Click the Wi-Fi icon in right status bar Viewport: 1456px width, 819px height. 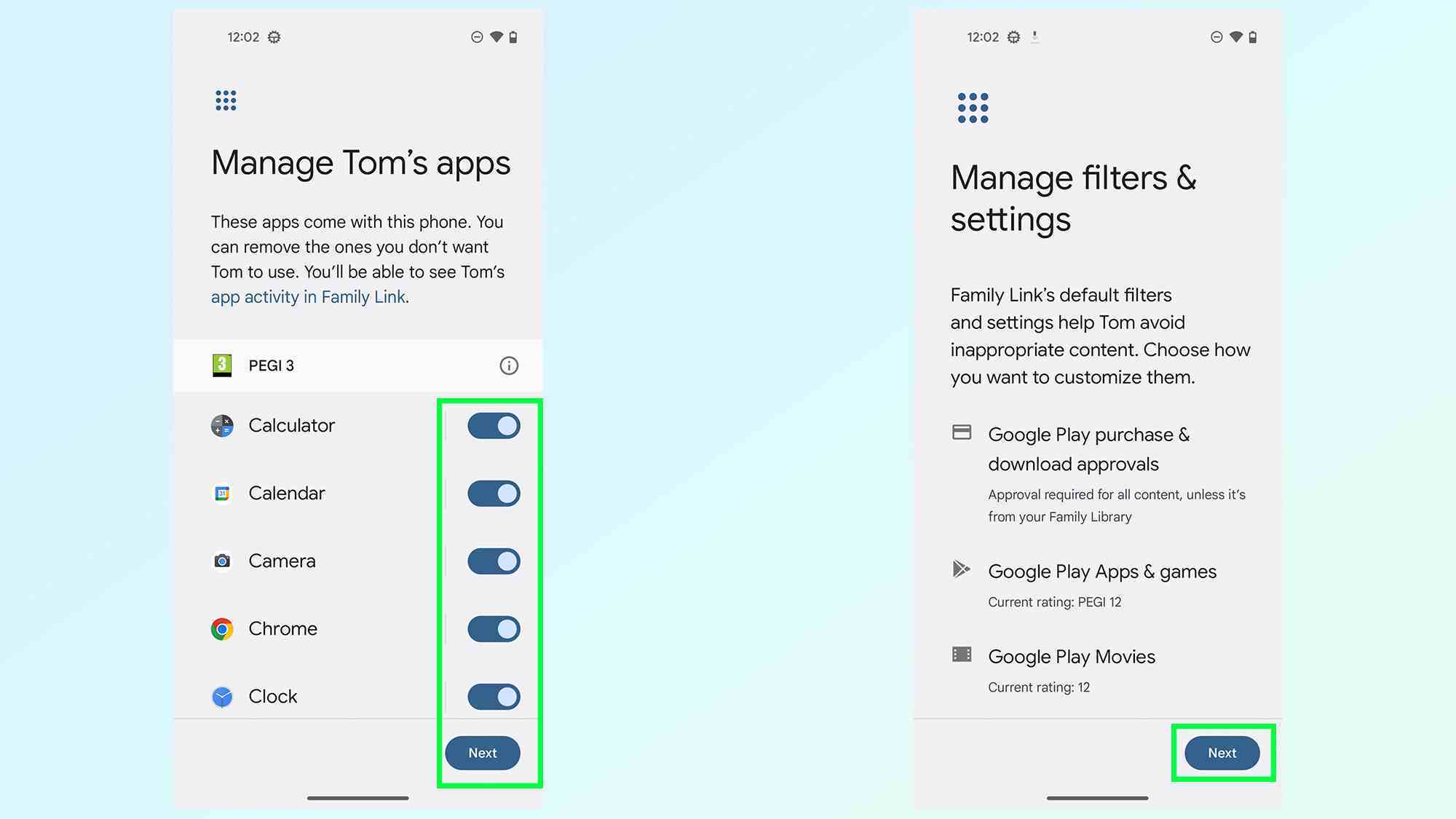pos(1236,36)
